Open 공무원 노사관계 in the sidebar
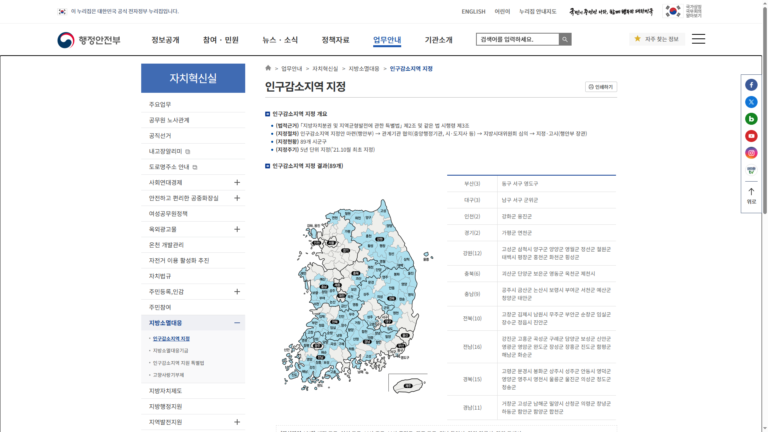Image resolution: width=768 pixels, height=432 pixels. (x=193, y=120)
